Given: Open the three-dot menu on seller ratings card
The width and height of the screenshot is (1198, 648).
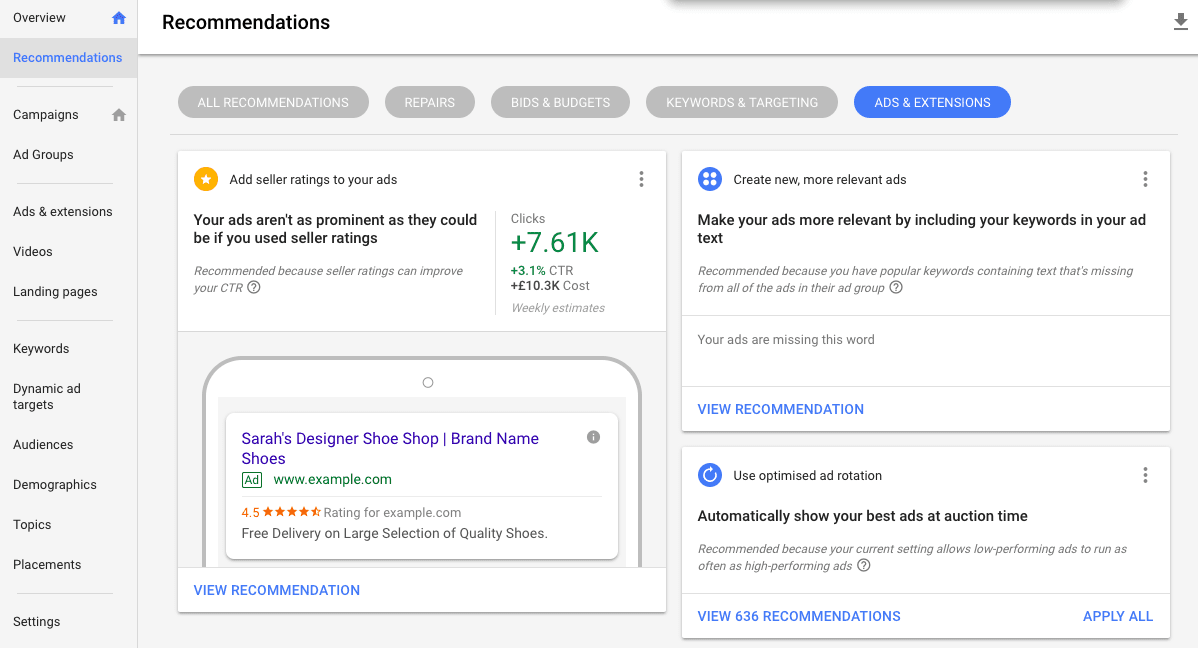Looking at the screenshot, I should pos(641,179).
